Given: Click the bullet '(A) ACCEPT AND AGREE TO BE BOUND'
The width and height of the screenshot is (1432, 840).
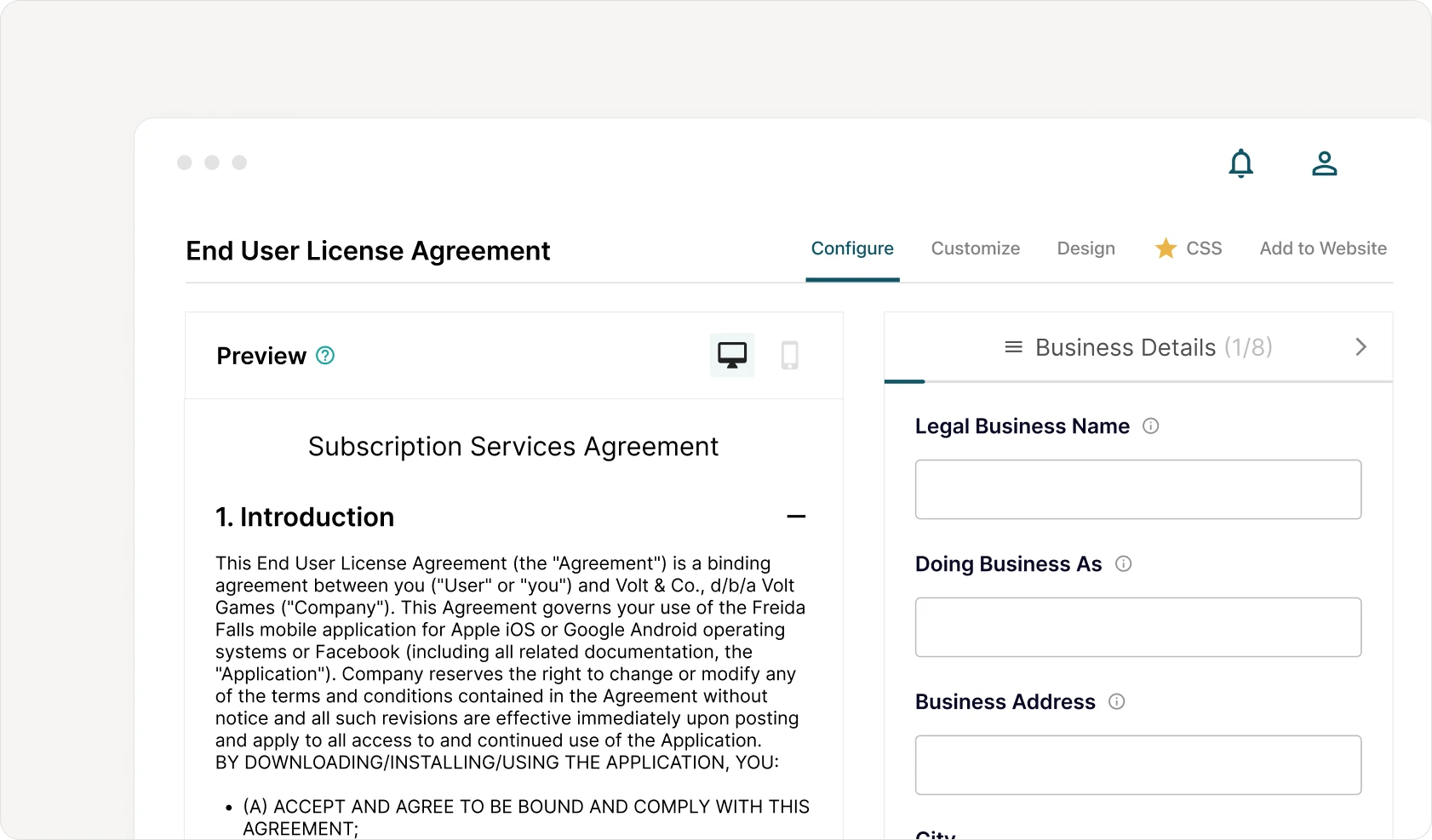Looking at the screenshot, I should click(x=526, y=817).
